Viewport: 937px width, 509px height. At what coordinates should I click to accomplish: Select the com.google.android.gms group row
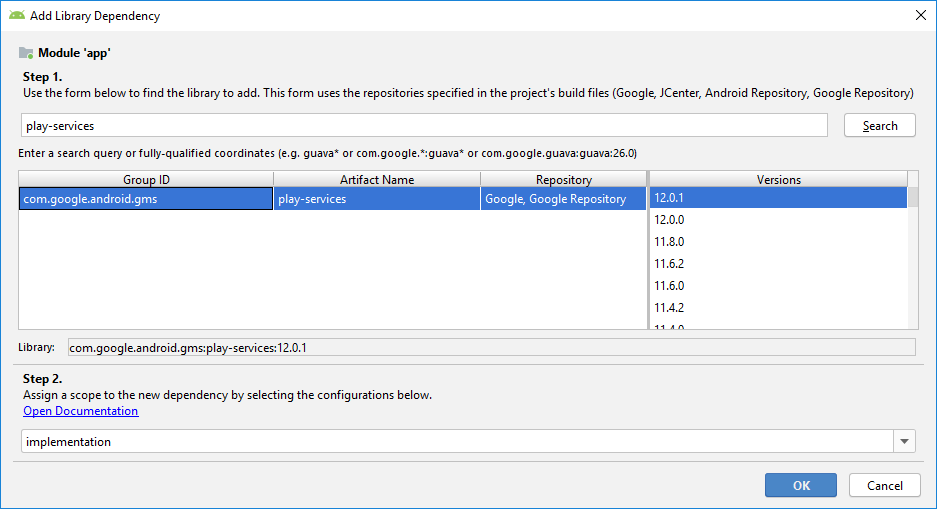tap(145, 199)
